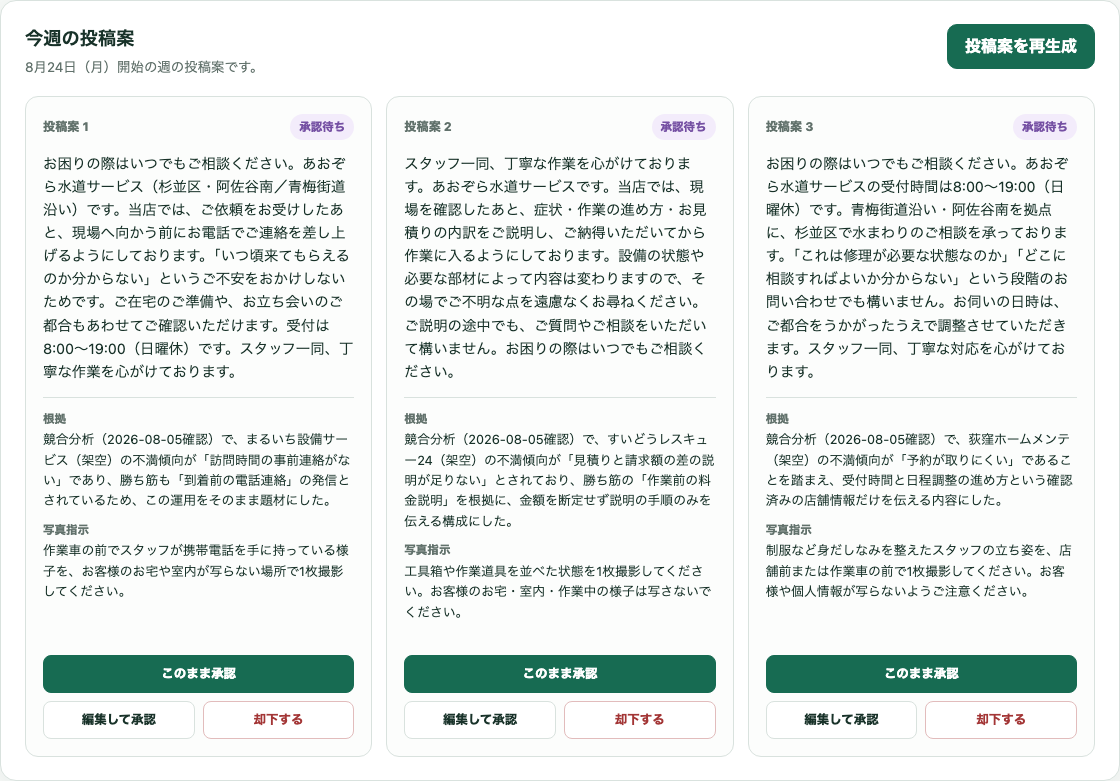Click the 今週の投稿案 heading
1120x781 pixels.
80,38
